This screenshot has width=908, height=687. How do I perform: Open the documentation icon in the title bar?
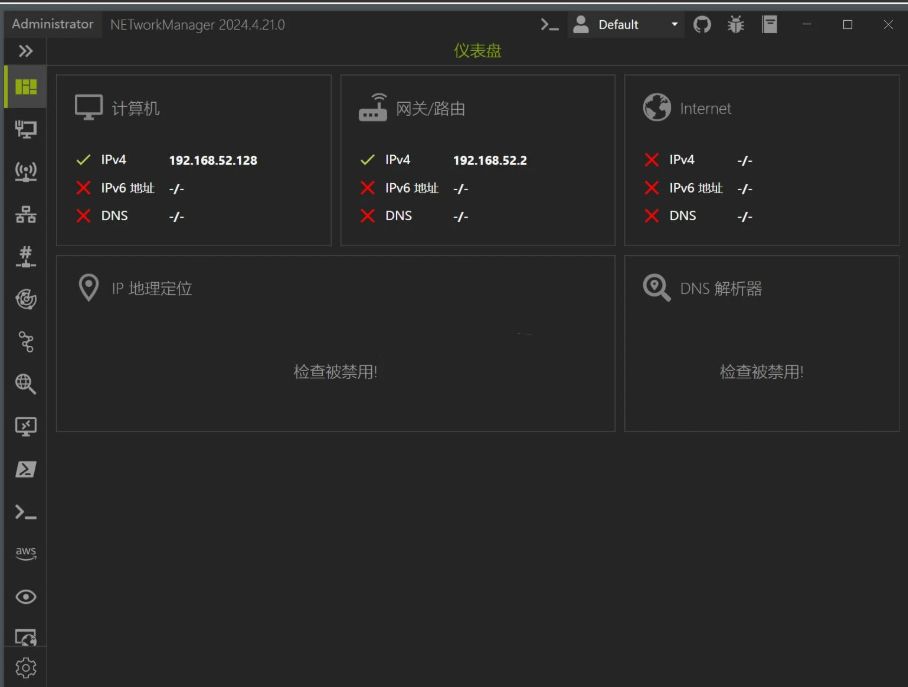click(x=770, y=24)
